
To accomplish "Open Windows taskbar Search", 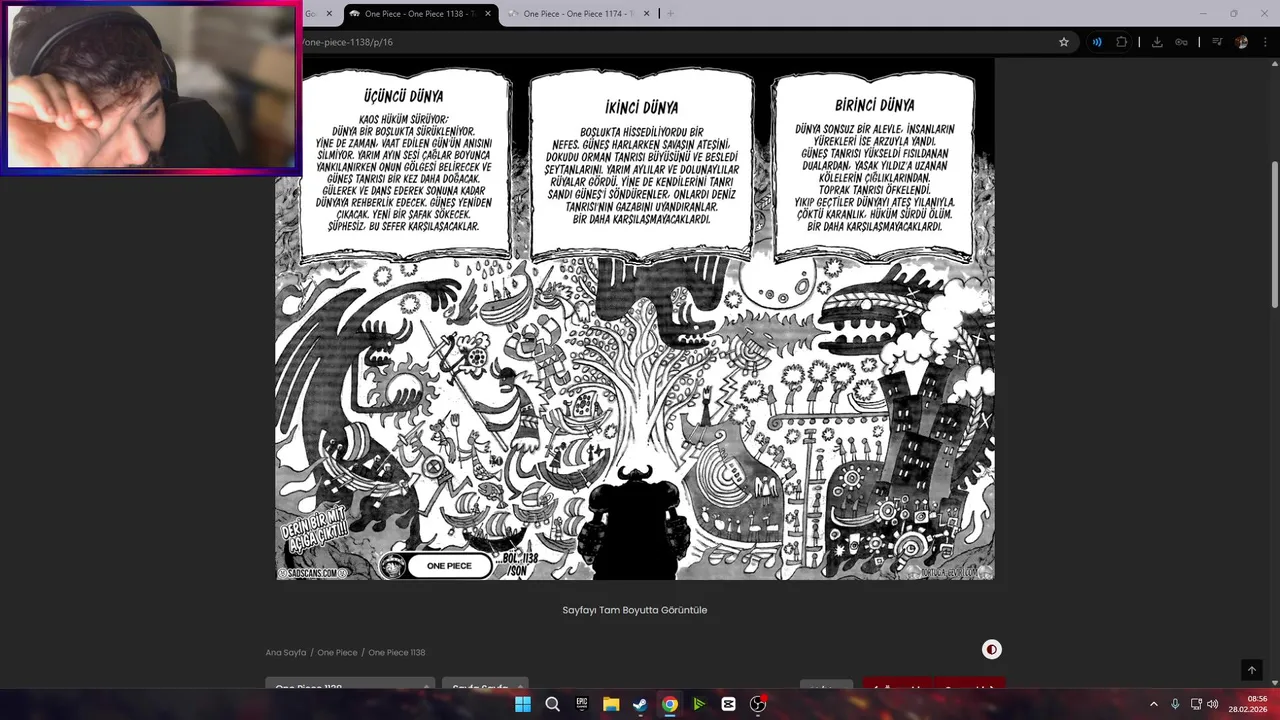I will pos(552,704).
